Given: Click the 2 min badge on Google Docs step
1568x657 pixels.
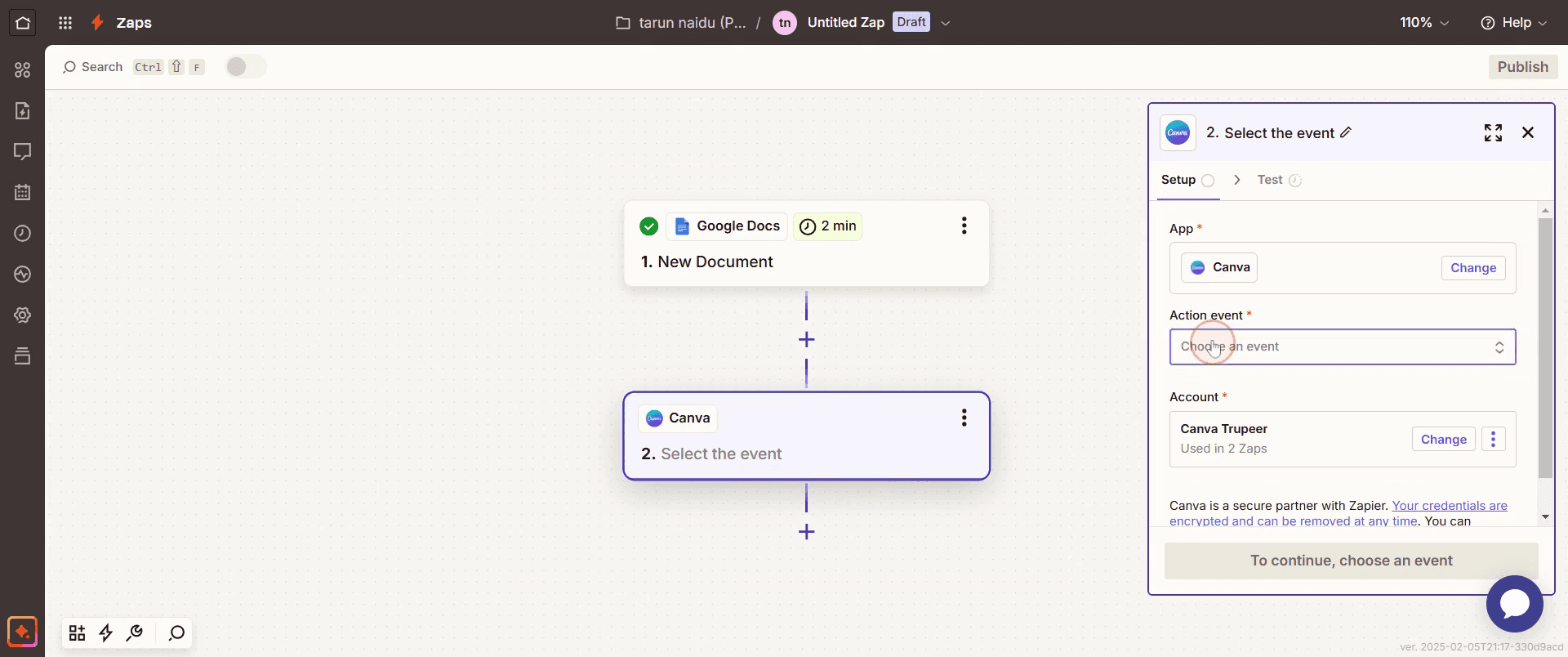Looking at the screenshot, I should (827, 226).
